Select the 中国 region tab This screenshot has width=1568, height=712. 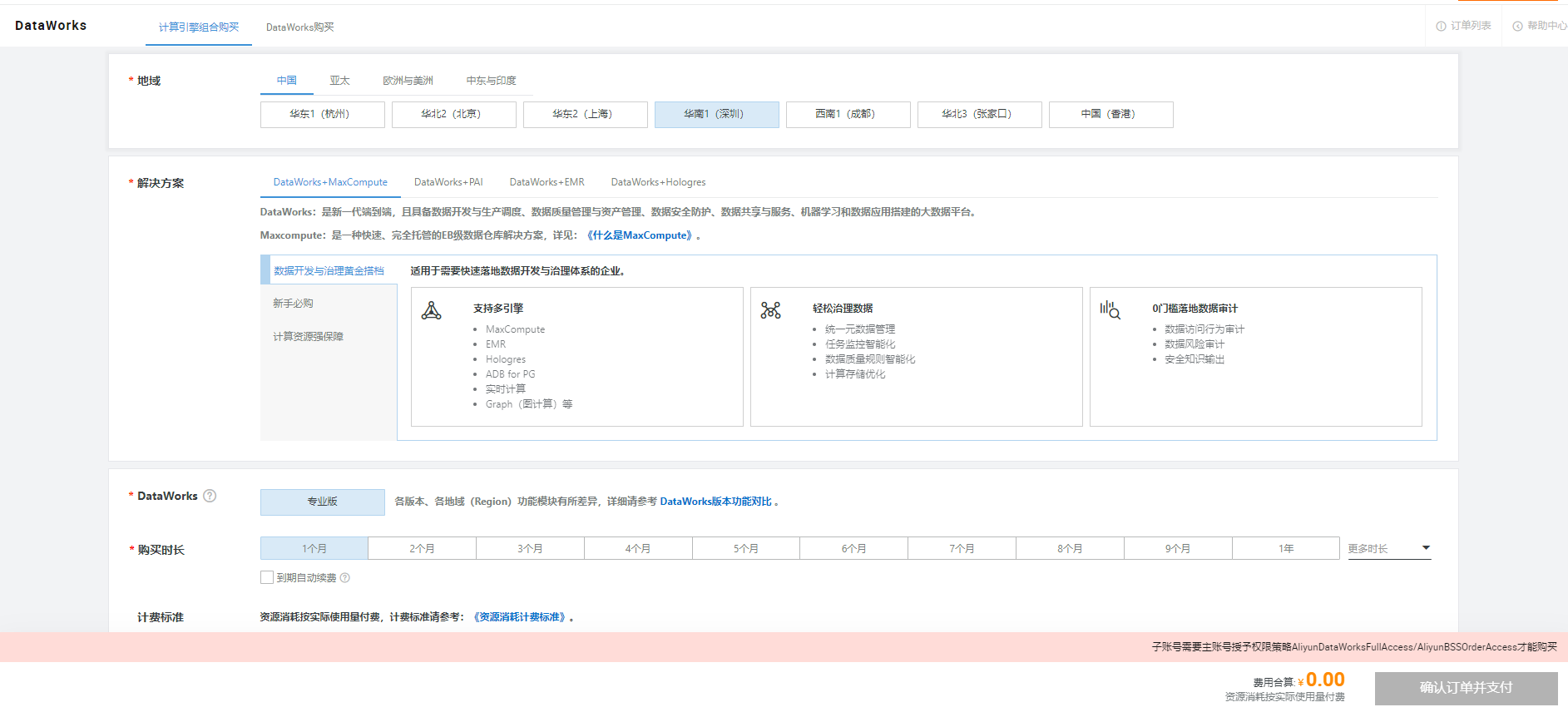(287, 81)
